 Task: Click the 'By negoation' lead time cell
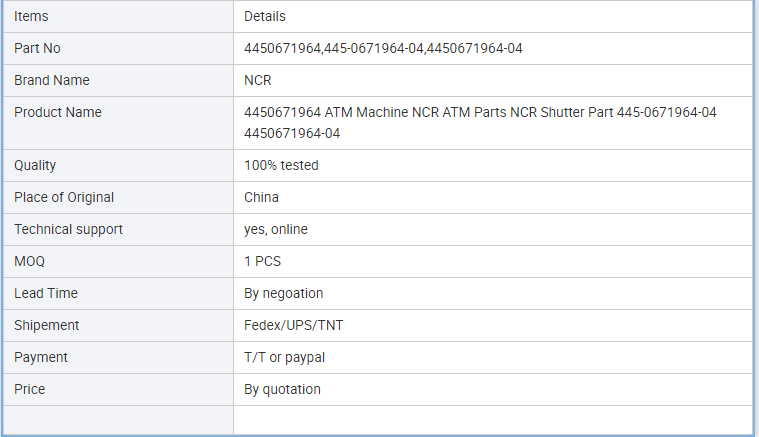[x=493, y=293]
